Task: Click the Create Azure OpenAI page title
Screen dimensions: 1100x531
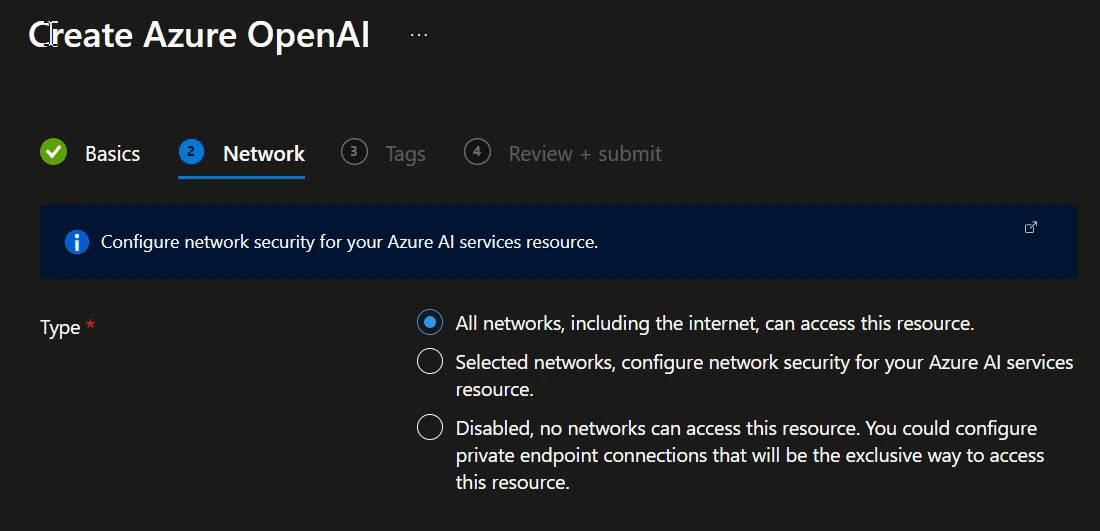Action: coord(200,36)
